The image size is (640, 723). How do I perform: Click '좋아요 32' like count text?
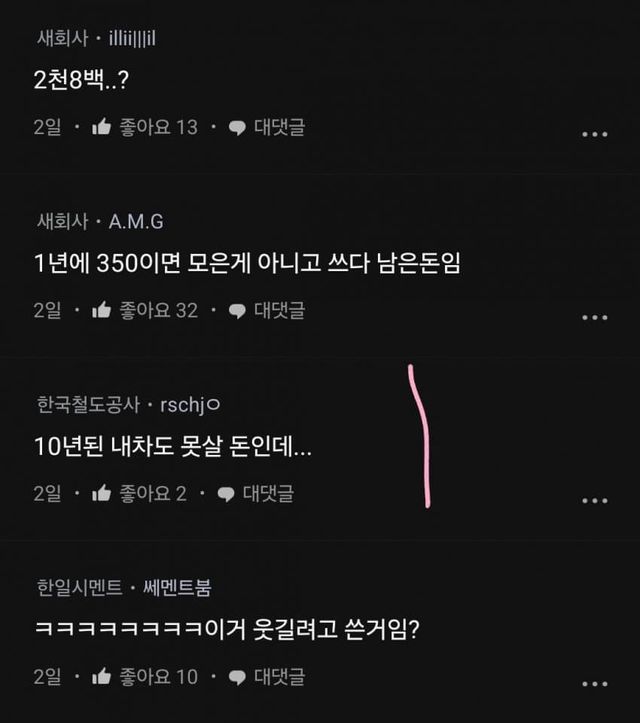159,310
